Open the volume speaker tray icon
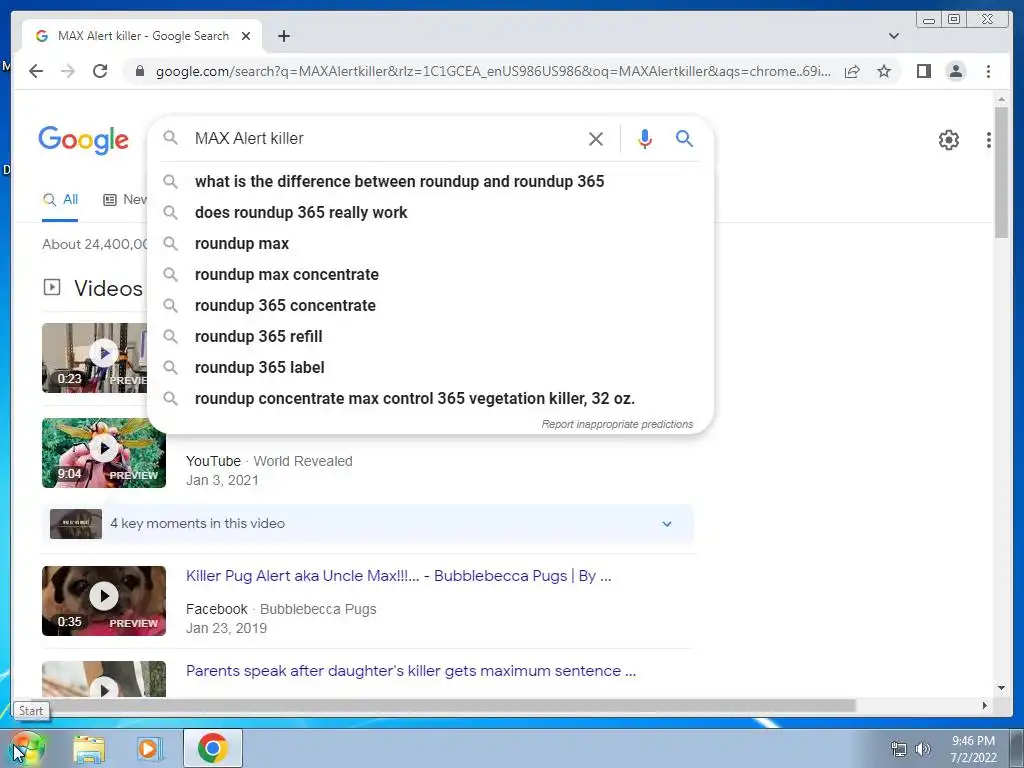1024x768 pixels. (x=923, y=749)
